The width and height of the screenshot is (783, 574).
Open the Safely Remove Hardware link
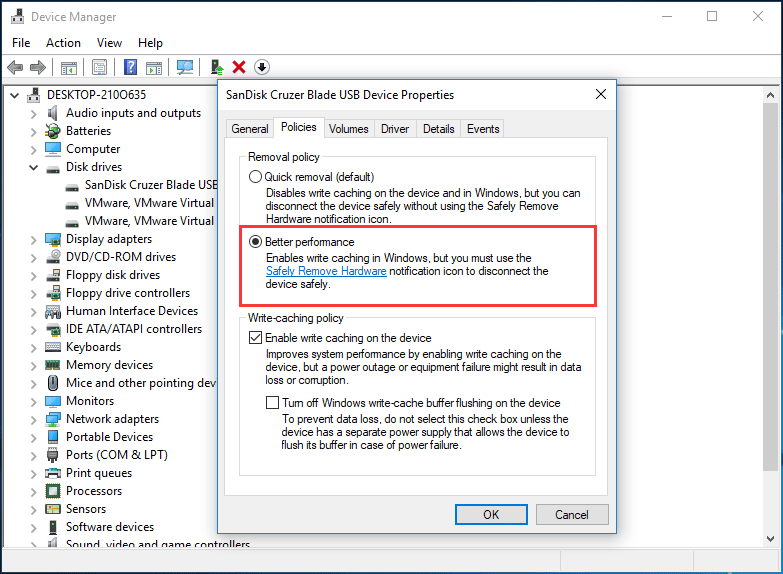(326, 271)
